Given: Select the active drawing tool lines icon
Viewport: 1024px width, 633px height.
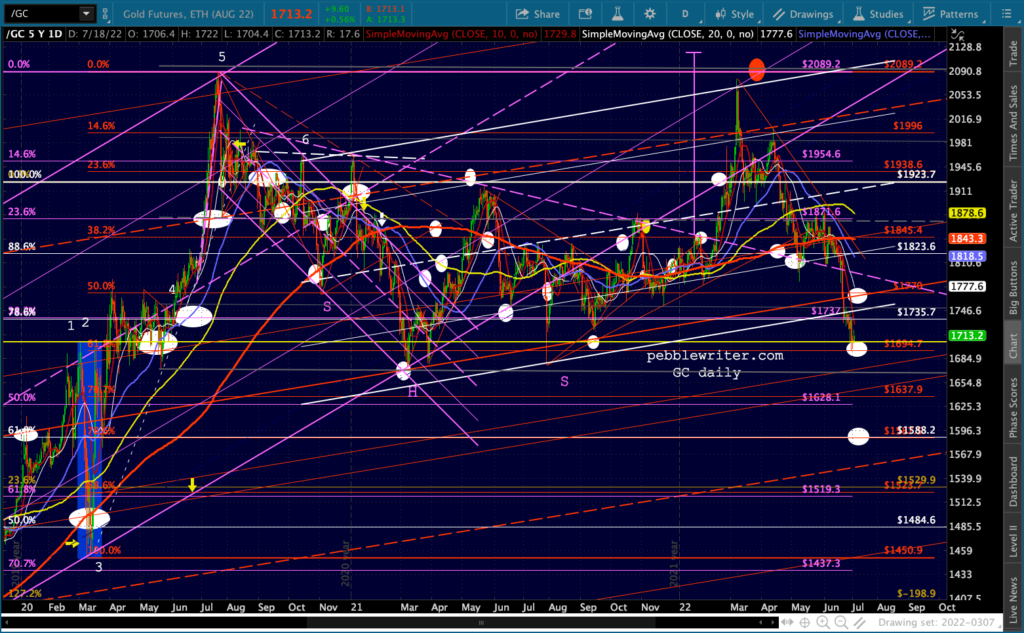Looking at the screenshot, I should (859, 623).
